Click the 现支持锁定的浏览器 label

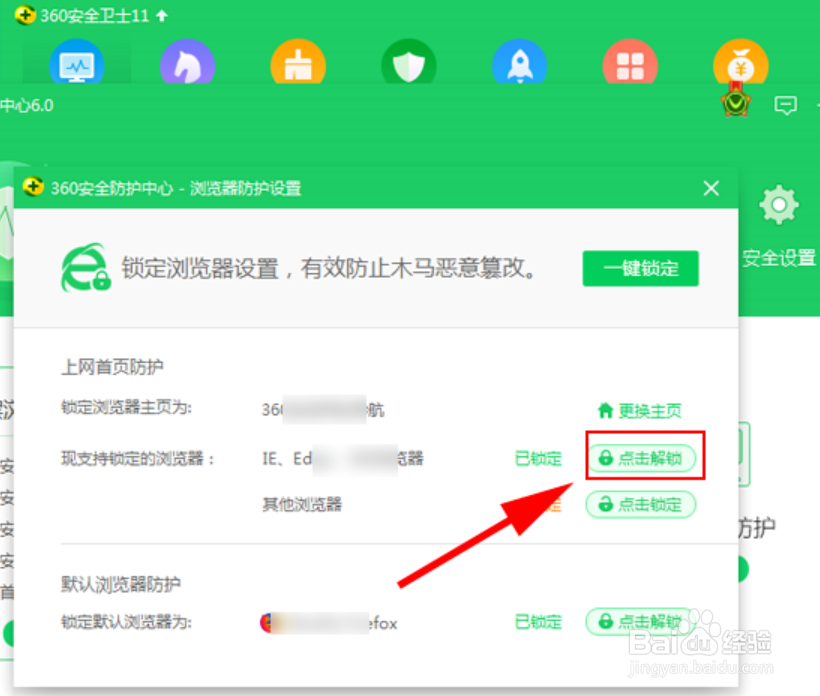138,459
